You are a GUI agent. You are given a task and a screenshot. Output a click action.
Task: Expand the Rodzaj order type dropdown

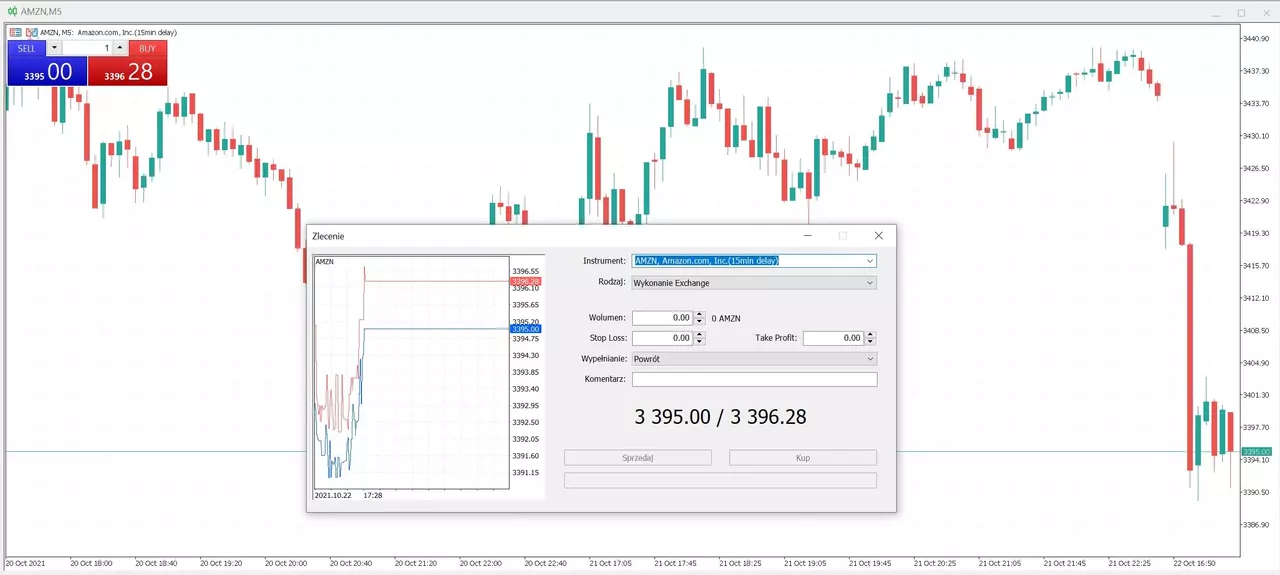[x=870, y=283]
